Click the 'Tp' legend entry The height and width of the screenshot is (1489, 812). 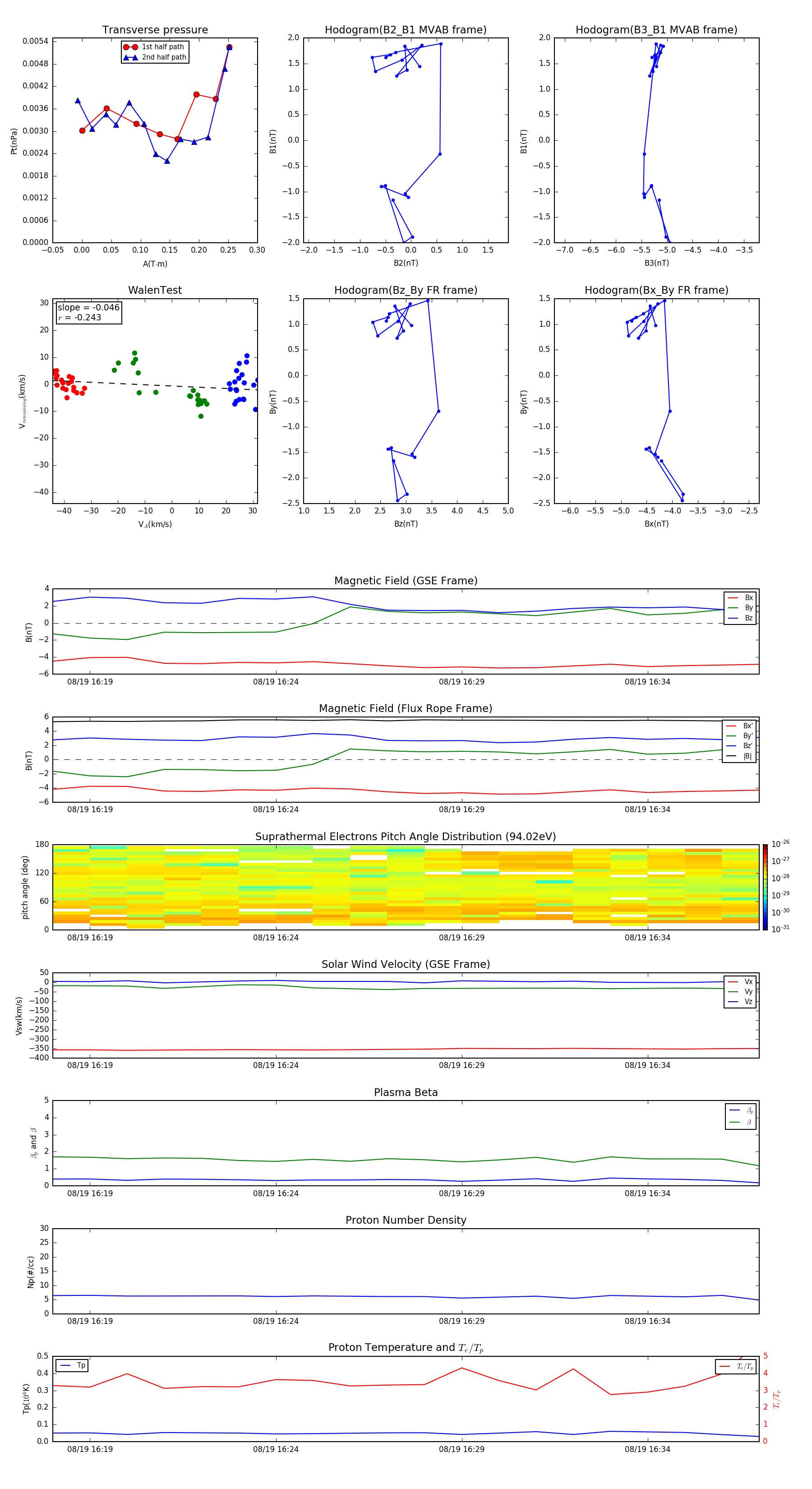click(x=73, y=1365)
